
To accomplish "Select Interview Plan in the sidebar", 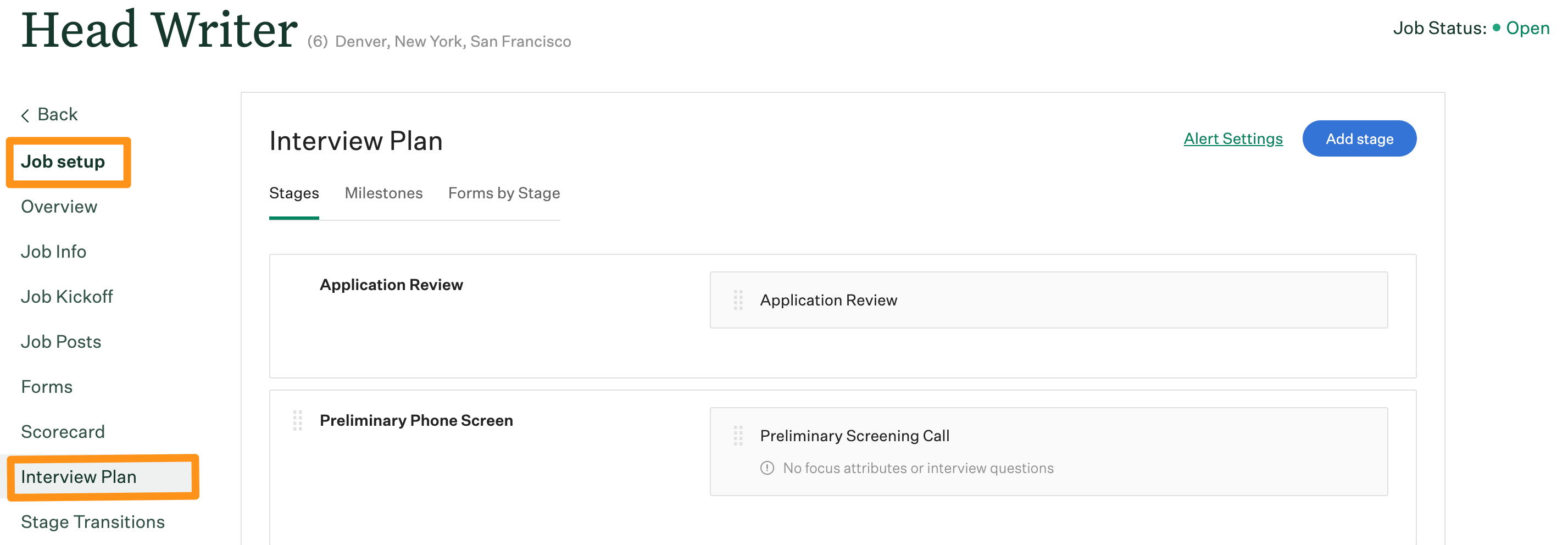I will click(80, 477).
